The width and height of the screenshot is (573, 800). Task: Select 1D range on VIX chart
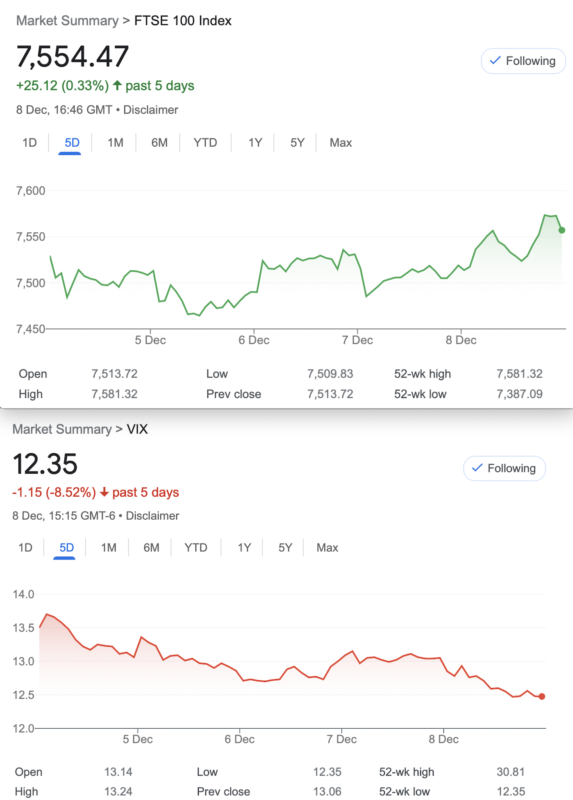tap(26, 548)
